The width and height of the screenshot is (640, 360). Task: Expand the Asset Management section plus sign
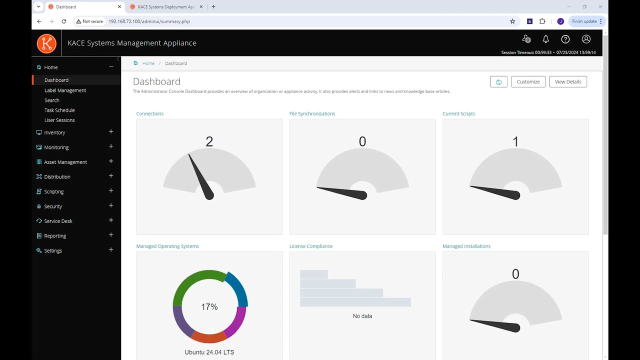point(111,161)
